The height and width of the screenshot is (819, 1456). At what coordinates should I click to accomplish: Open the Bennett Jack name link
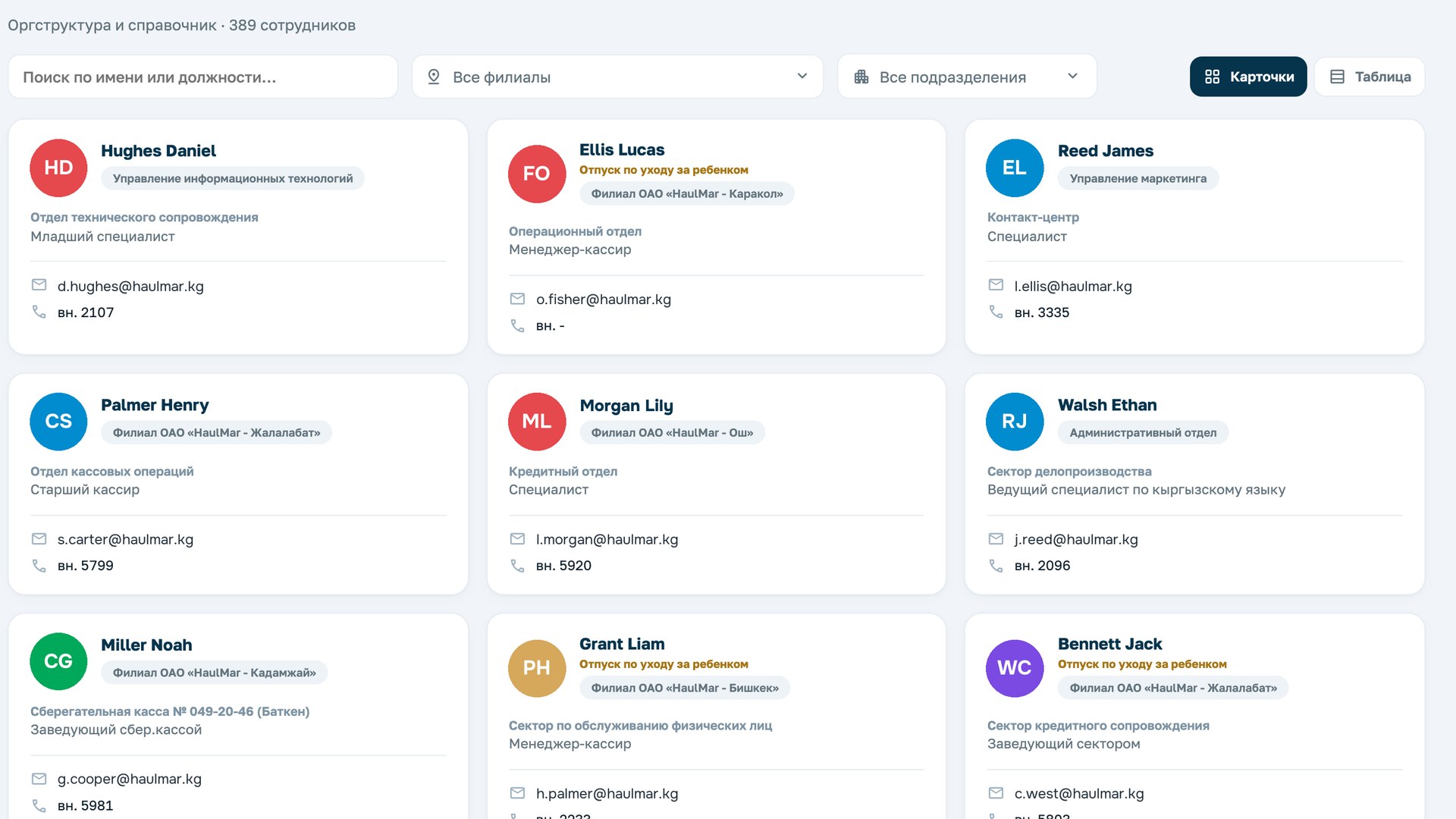click(x=1109, y=644)
